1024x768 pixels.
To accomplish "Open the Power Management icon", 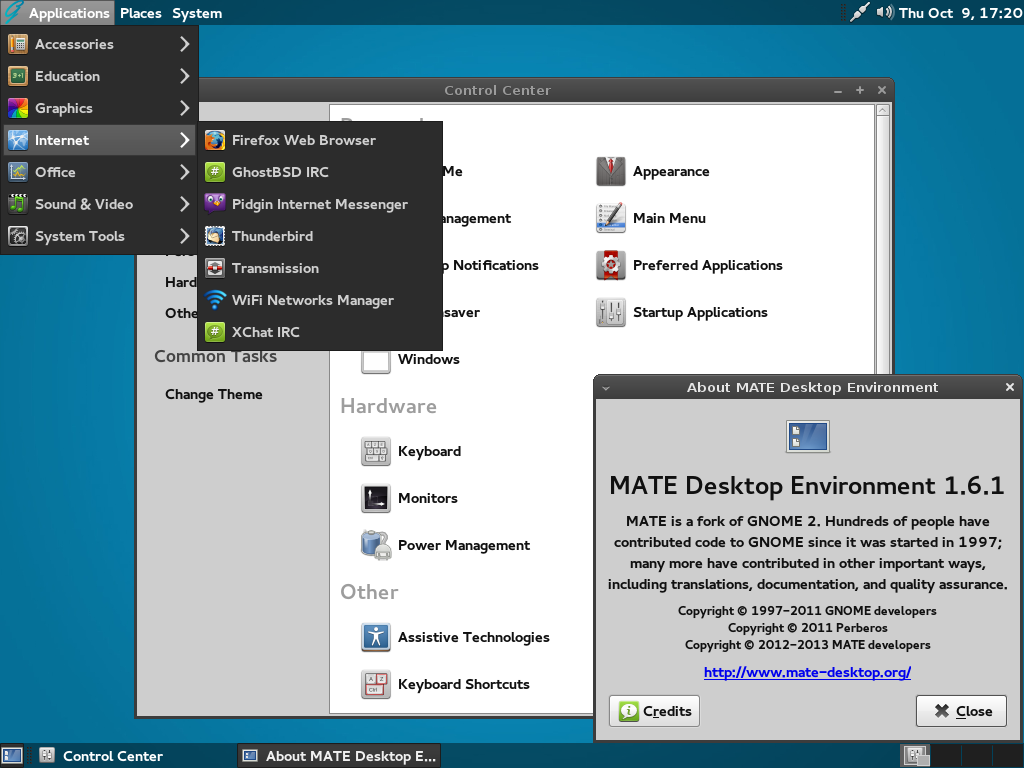I will [376, 545].
